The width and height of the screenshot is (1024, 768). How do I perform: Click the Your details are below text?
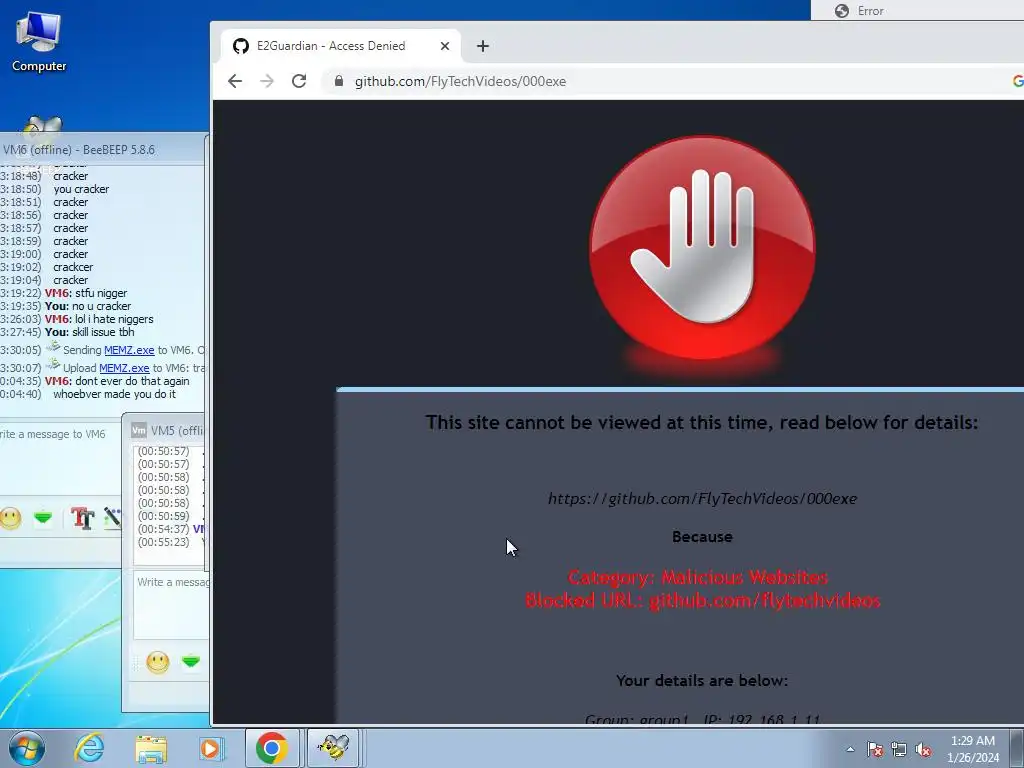[702, 680]
